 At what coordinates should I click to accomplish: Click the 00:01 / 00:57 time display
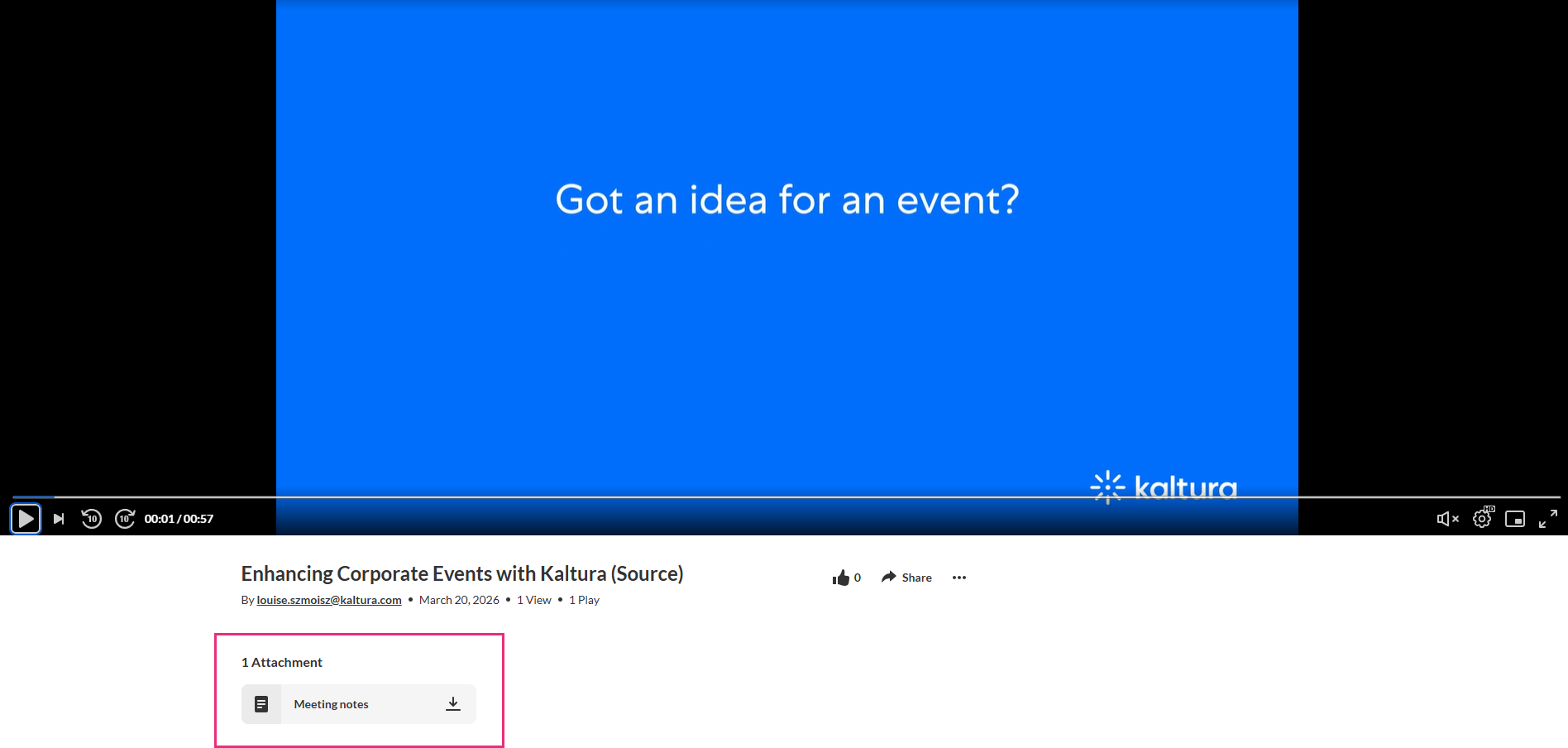tap(179, 519)
